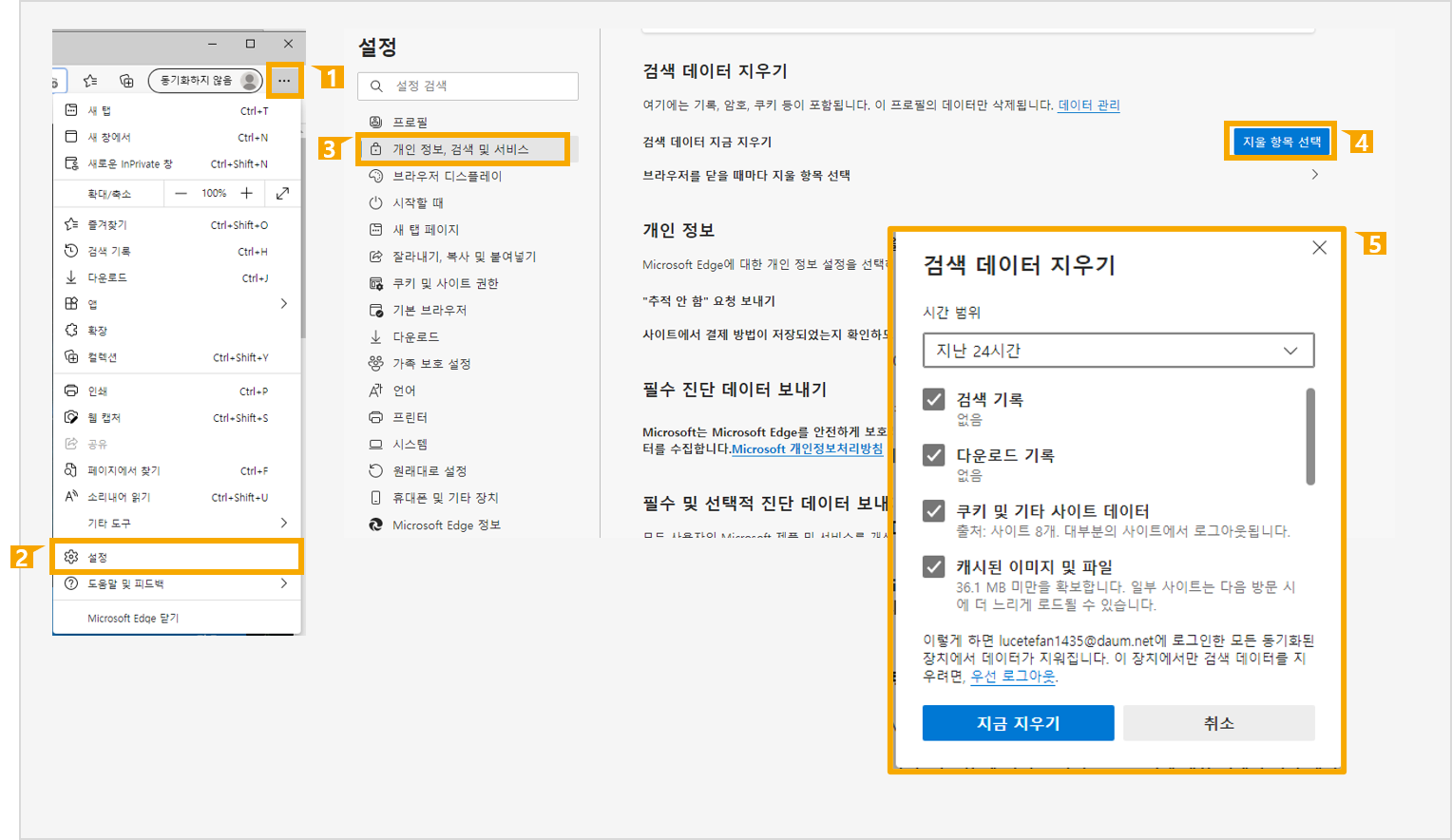
Task: Uncheck 쿠키 및 기타 사이트 데이터
Action: (x=934, y=511)
